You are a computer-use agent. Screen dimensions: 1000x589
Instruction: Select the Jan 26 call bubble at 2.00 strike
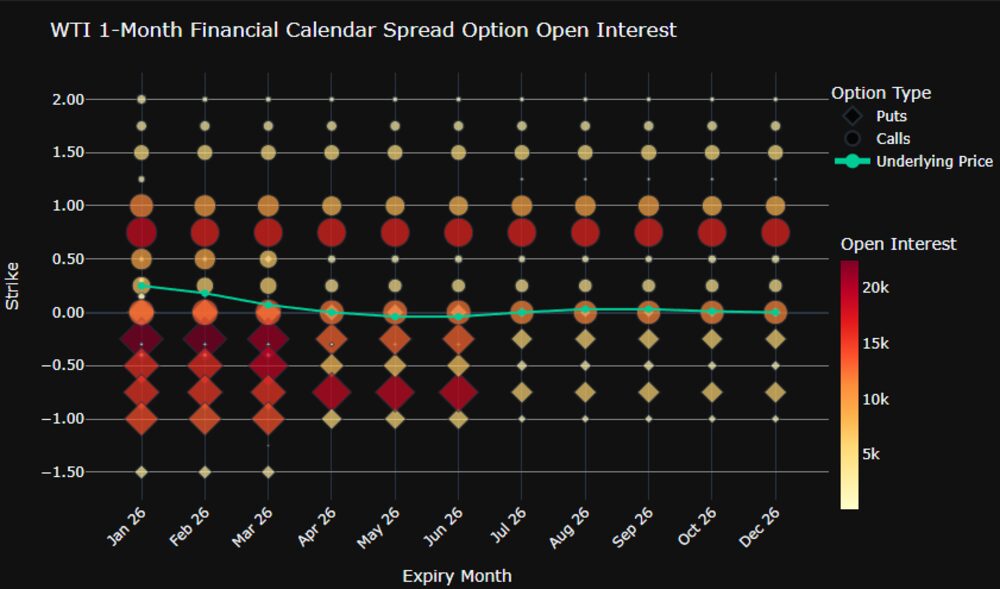(141, 99)
